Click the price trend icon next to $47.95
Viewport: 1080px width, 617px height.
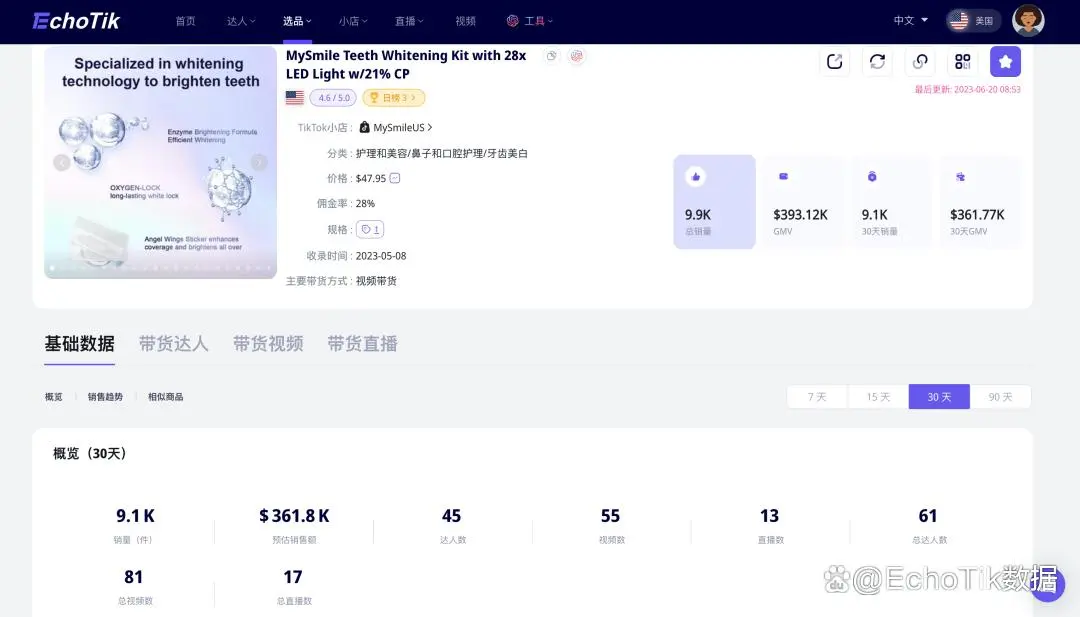(x=395, y=178)
